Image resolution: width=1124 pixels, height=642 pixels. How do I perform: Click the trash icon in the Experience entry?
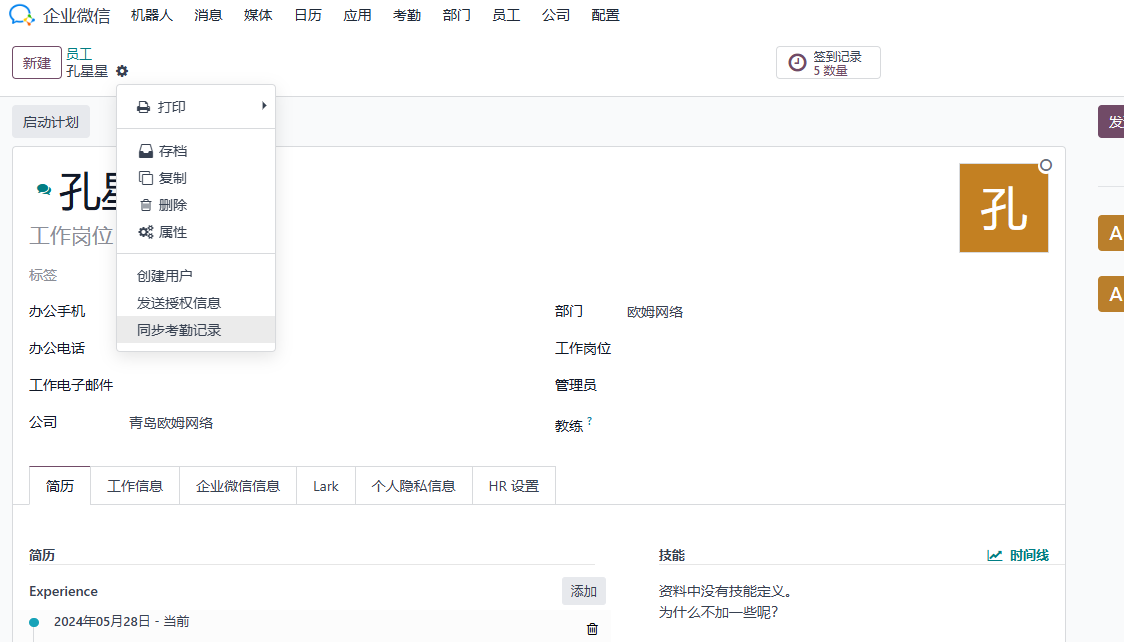[592, 629]
